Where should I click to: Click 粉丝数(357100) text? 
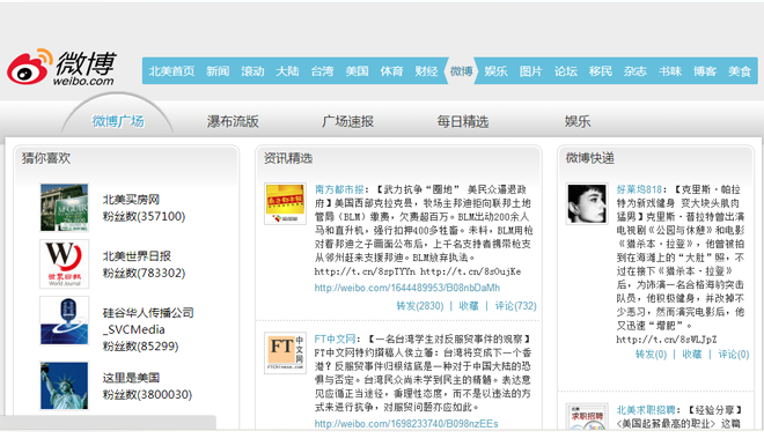tap(144, 216)
